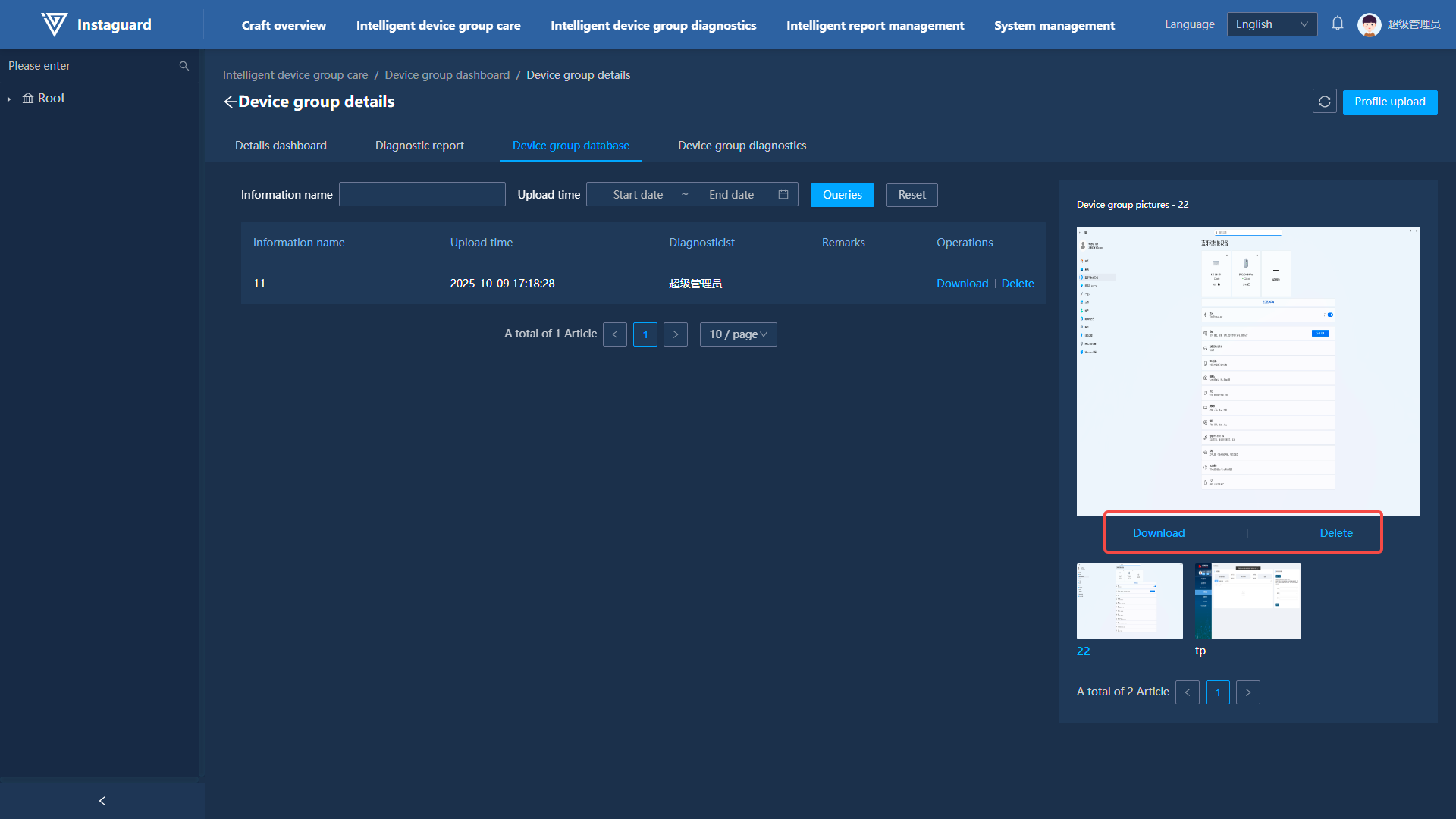This screenshot has height=819, width=1456.
Task: Download row 11 from the table
Action: [962, 284]
